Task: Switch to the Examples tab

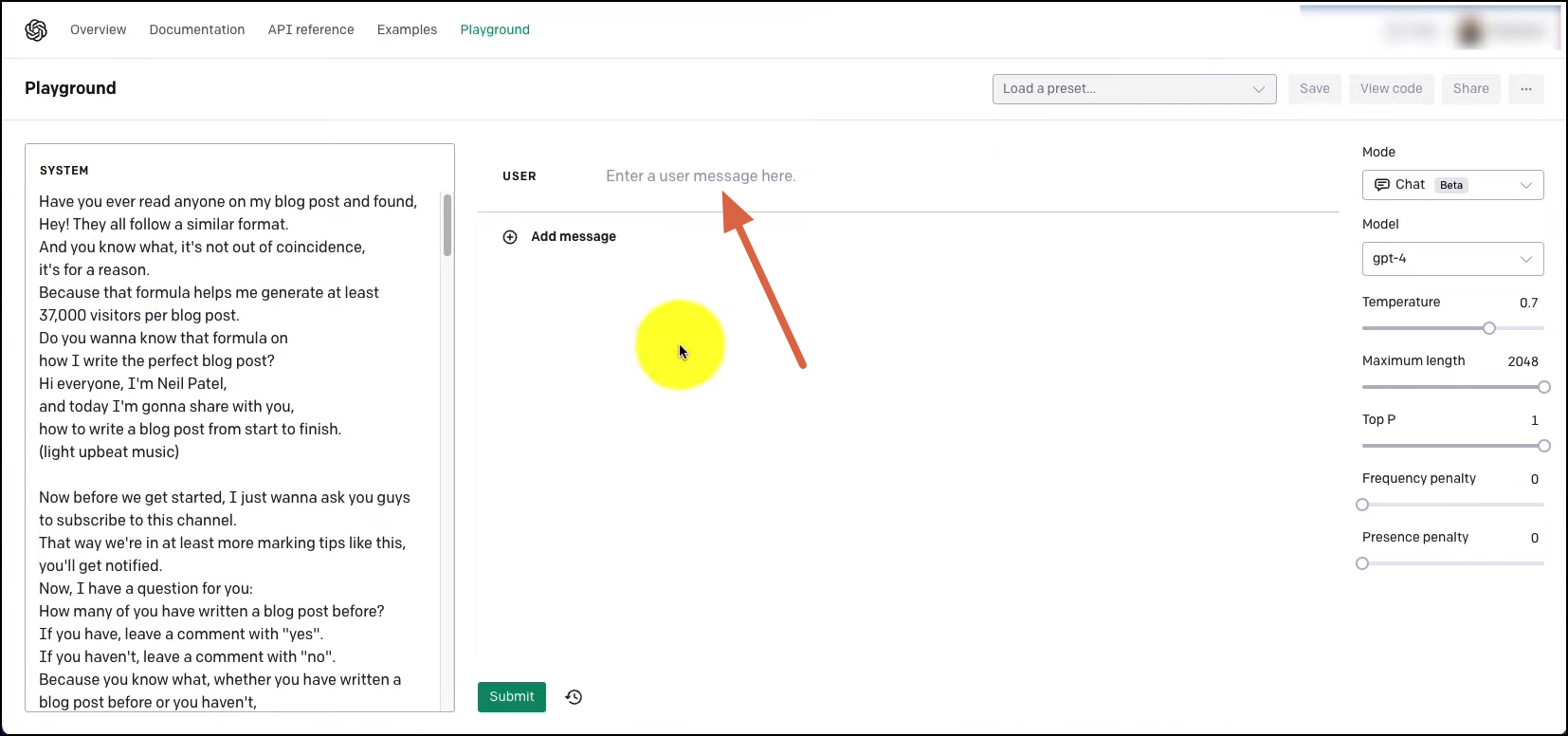Action: pyautogui.click(x=407, y=30)
